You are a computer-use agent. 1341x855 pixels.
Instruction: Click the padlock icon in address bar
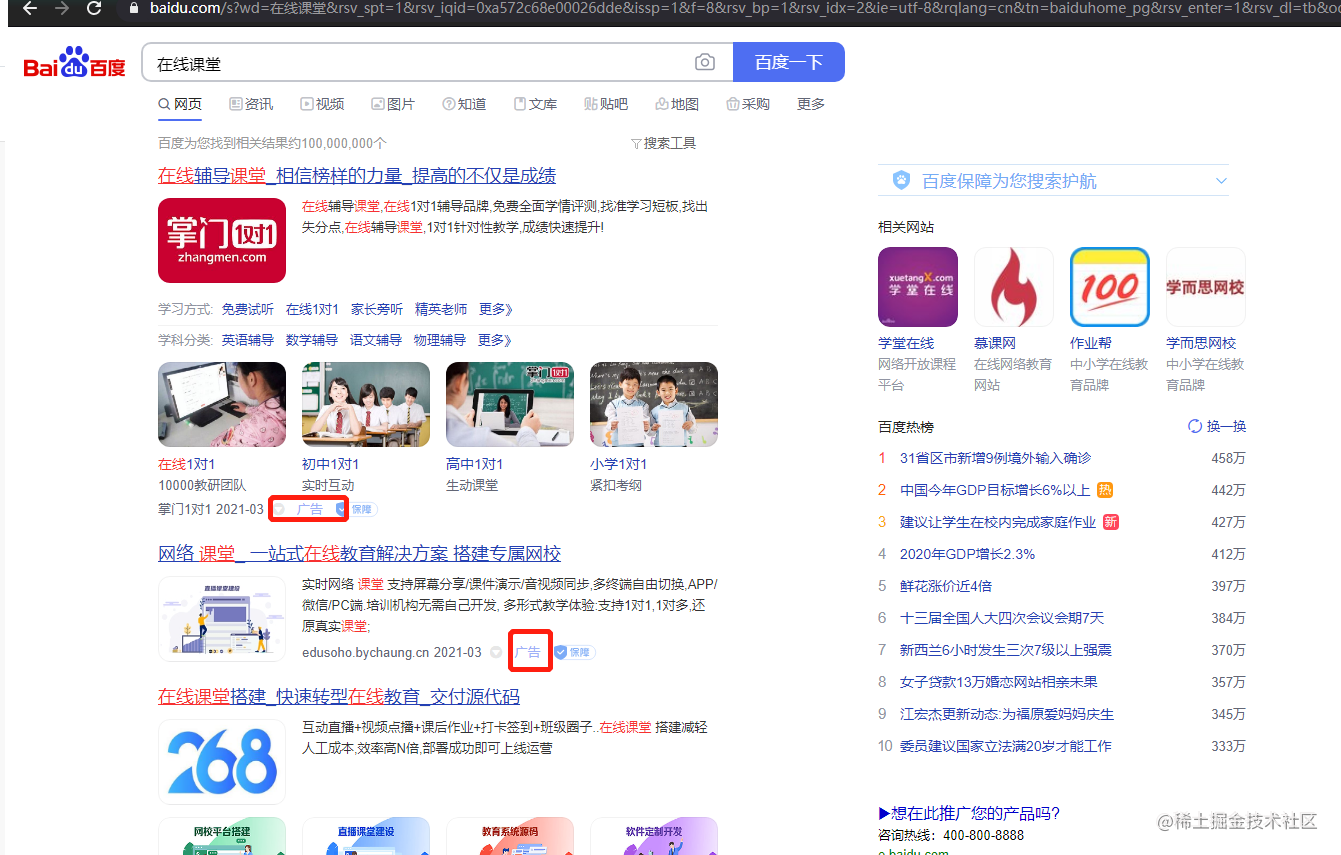[135, 8]
